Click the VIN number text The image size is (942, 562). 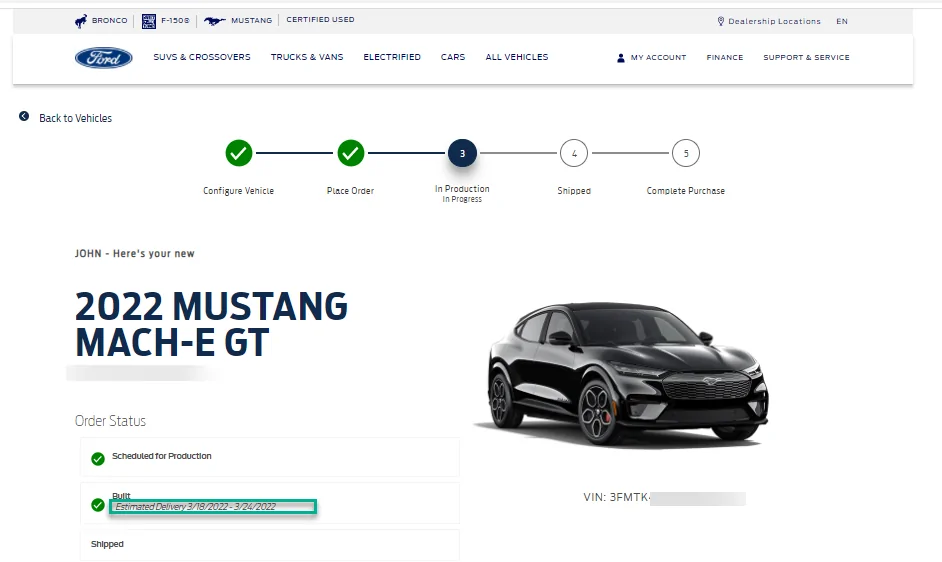(616, 498)
